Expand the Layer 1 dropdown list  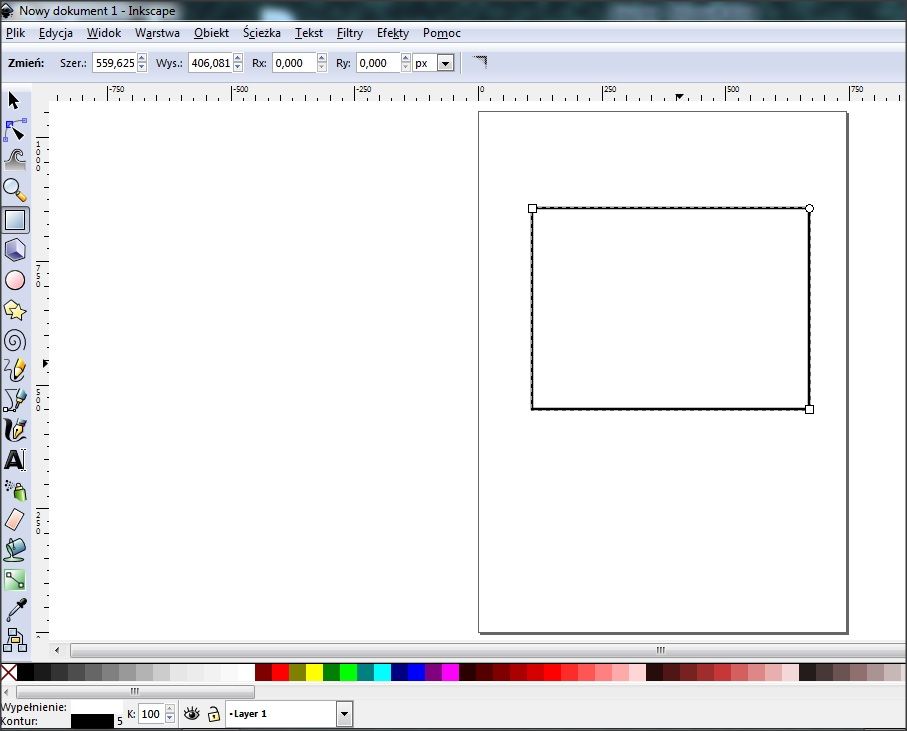pyautogui.click(x=345, y=714)
